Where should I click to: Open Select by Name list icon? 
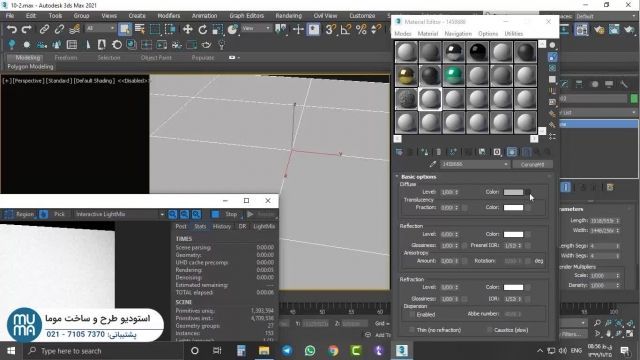pos(140,29)
